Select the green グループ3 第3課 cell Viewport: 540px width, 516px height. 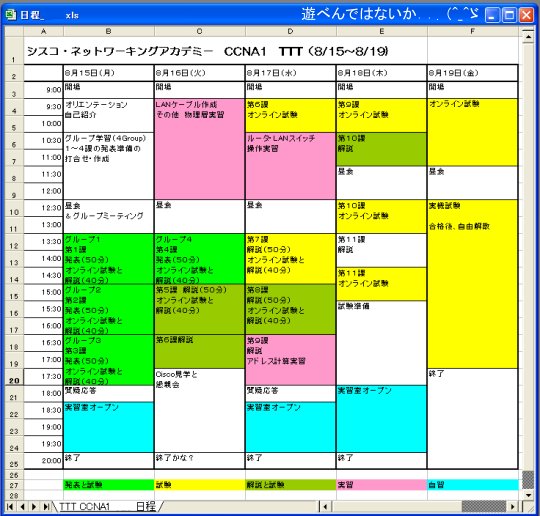tap(108, 360)
